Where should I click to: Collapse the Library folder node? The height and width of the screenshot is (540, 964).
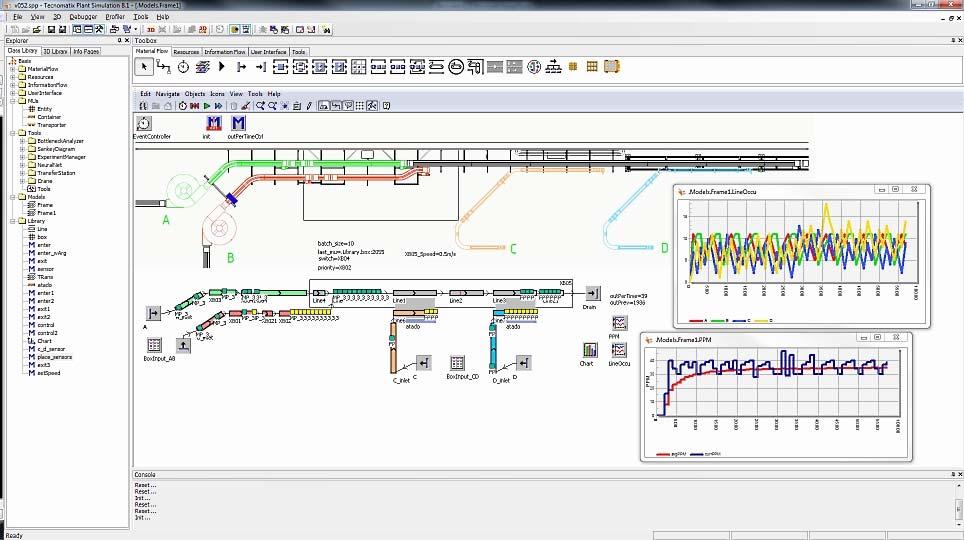pyautogui.click(x=12, y=221)
